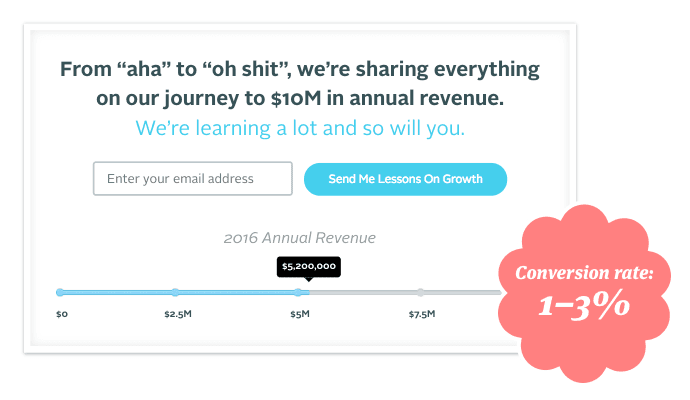This screenshot has height=400, width=690.
Task: Click the $0 label under the bar
Action: point(62,314)
